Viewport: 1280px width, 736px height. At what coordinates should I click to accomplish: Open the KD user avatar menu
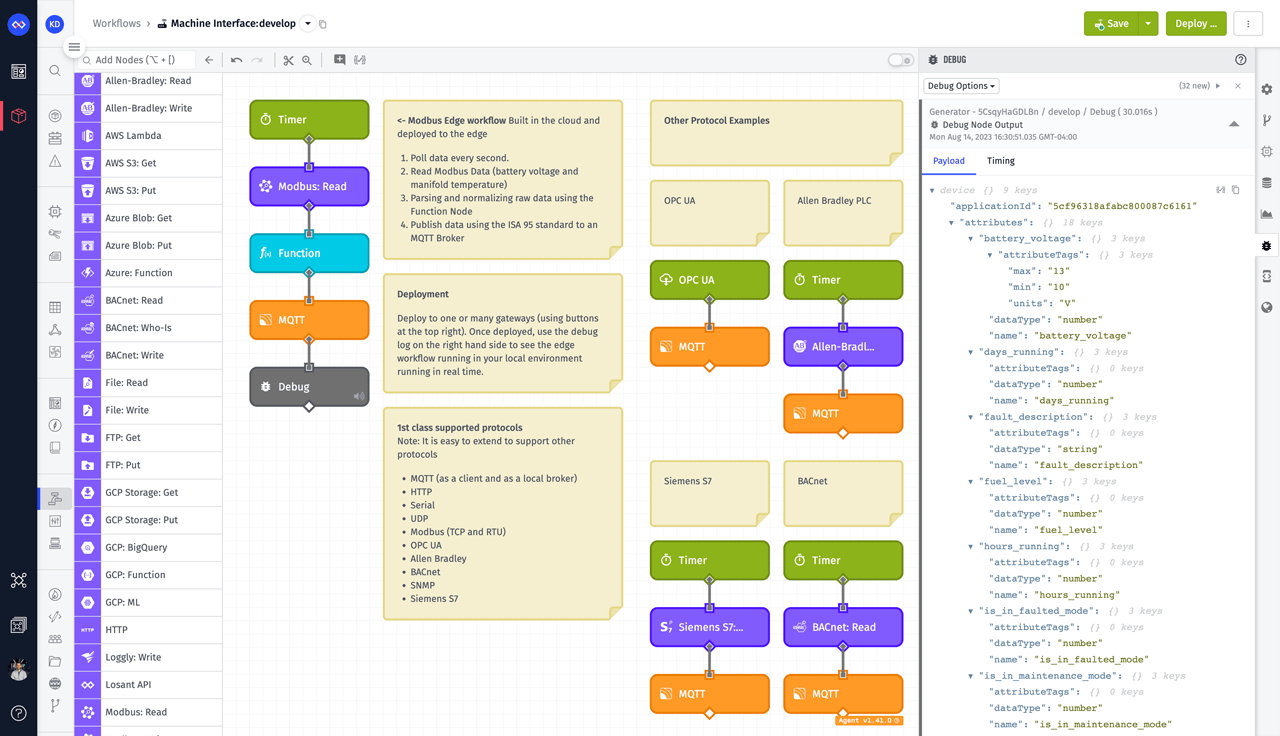coord(55,24)
